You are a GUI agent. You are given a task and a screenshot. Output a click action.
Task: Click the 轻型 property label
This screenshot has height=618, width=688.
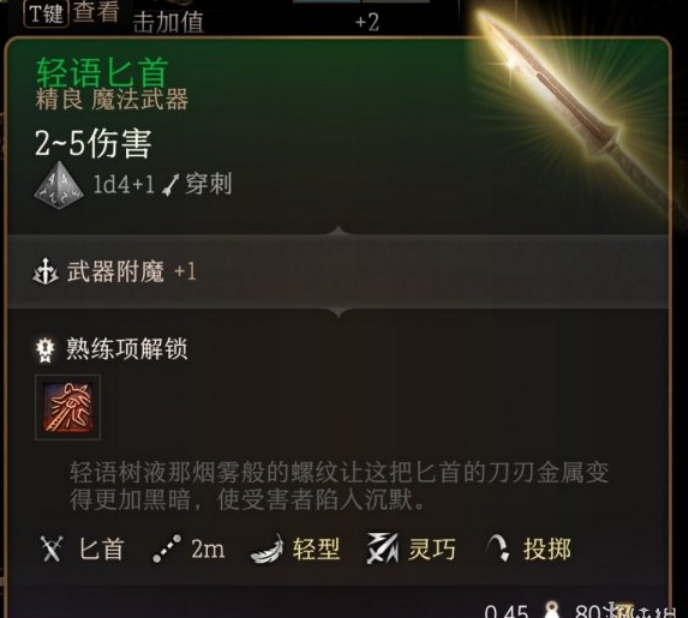[x=316, y=549]
